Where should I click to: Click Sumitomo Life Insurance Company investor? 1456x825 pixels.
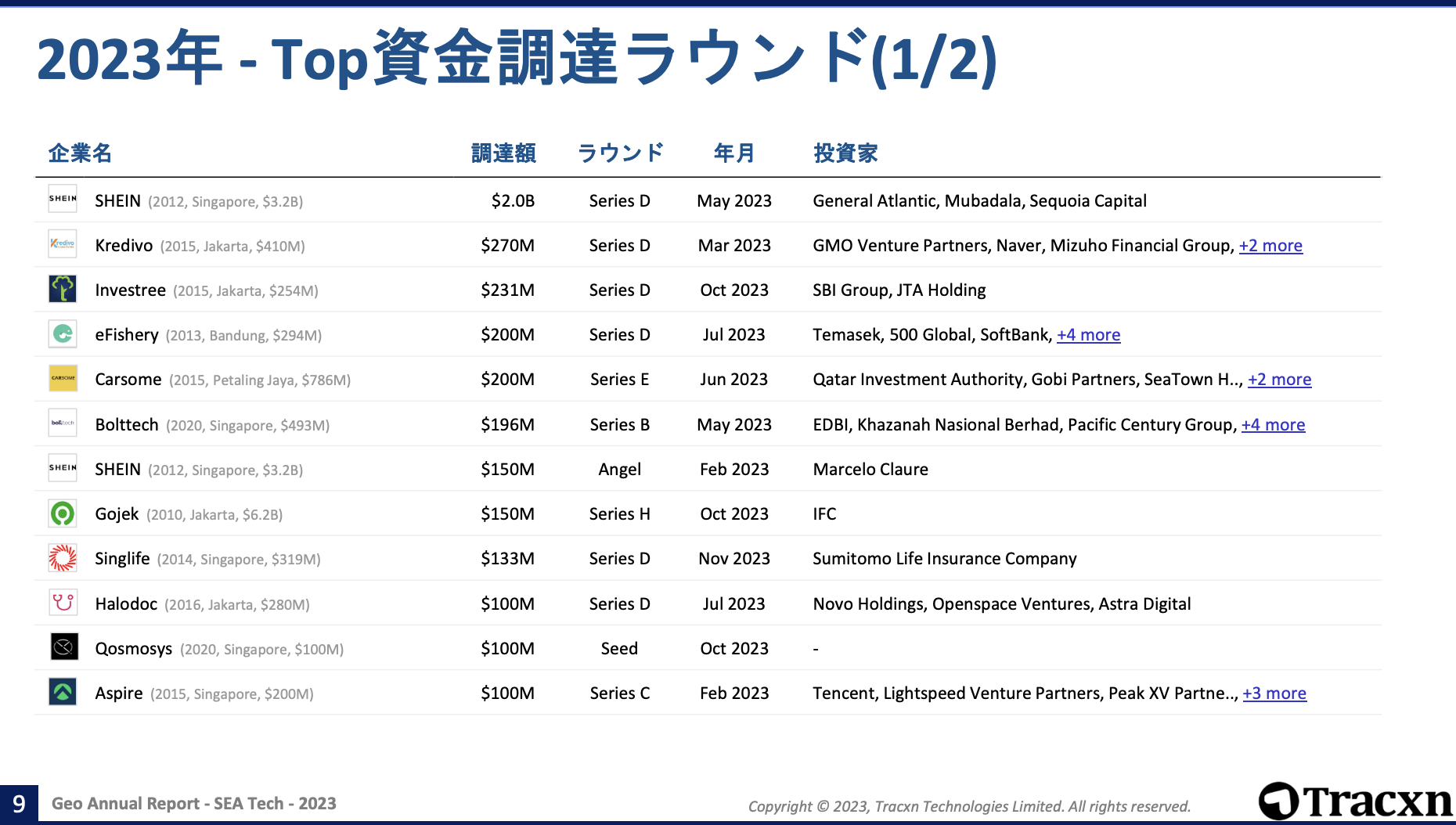click(x=944, y=559)
